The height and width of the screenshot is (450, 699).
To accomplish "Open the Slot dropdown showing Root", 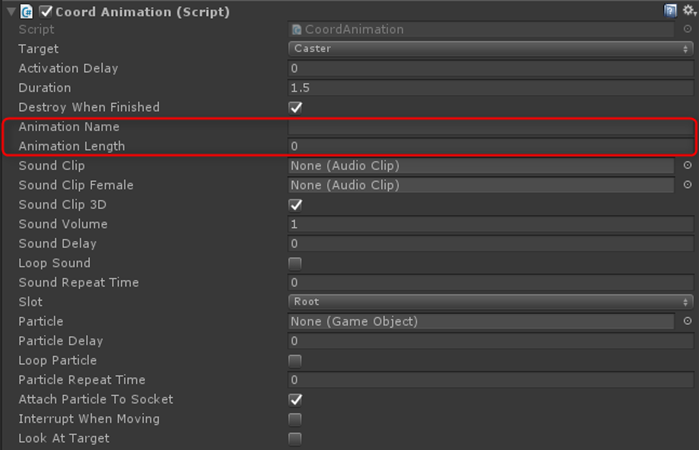I will tap(490, 302).
